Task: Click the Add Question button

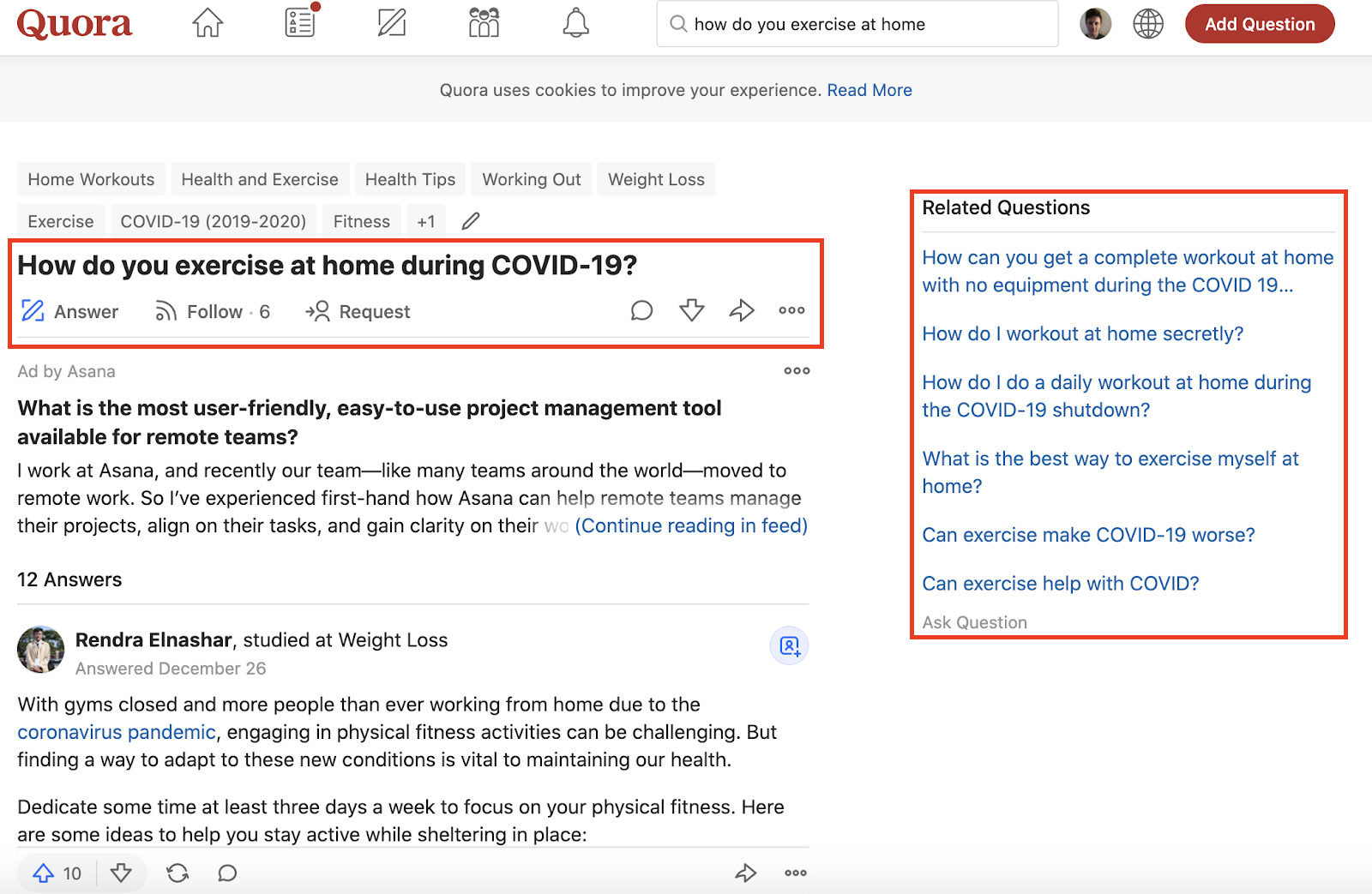Action: pyautogui.click(x=1260, y=24)
